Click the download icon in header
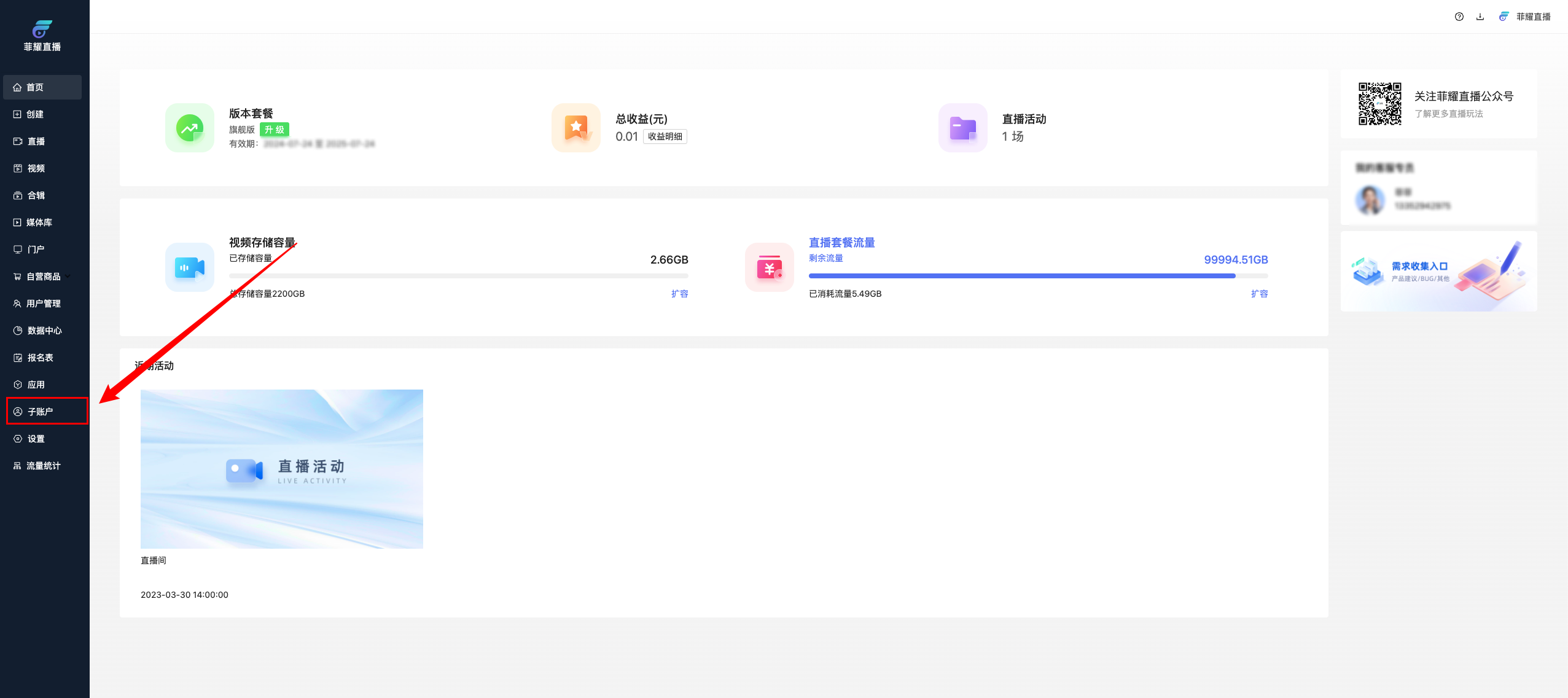 [1480, 17]
